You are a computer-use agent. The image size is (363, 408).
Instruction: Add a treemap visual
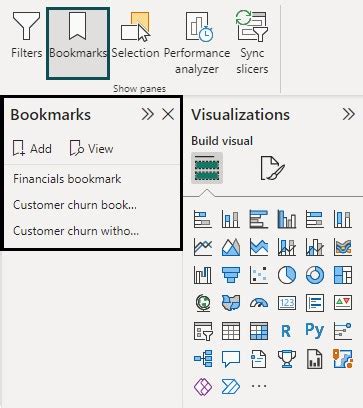343,275
